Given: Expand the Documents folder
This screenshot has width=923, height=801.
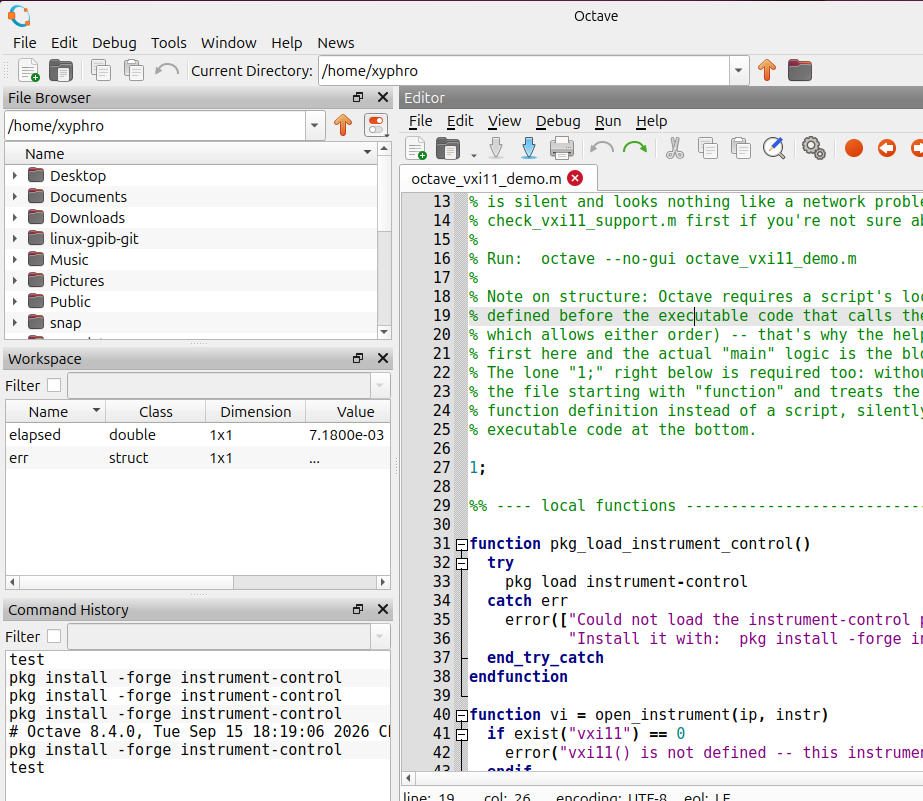Looking at the screenshot, I should (15, 197).
